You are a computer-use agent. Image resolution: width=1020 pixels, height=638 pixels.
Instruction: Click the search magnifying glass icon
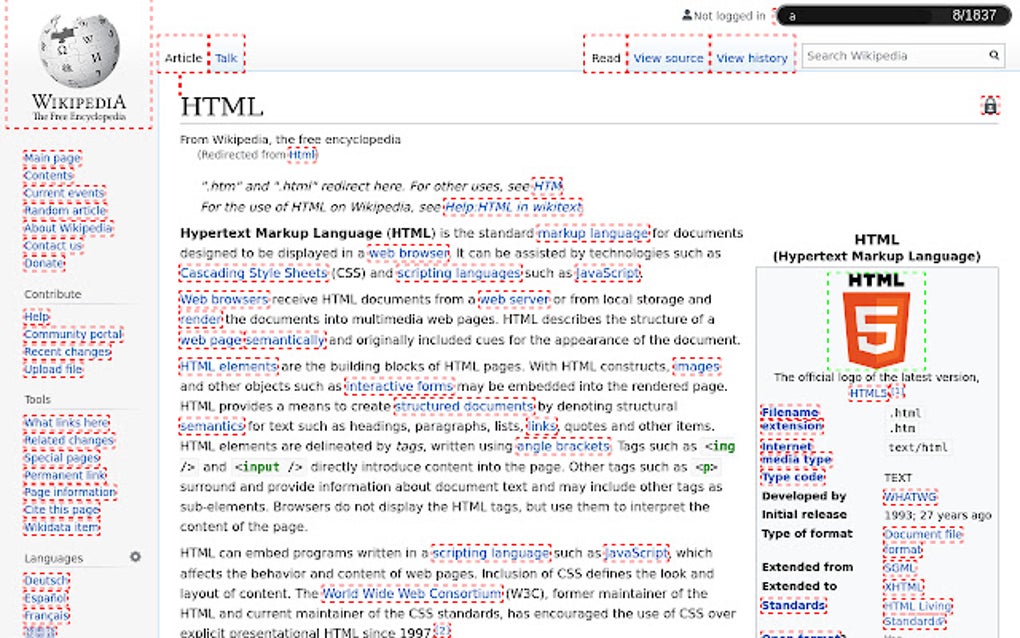(x=994, y=55)
